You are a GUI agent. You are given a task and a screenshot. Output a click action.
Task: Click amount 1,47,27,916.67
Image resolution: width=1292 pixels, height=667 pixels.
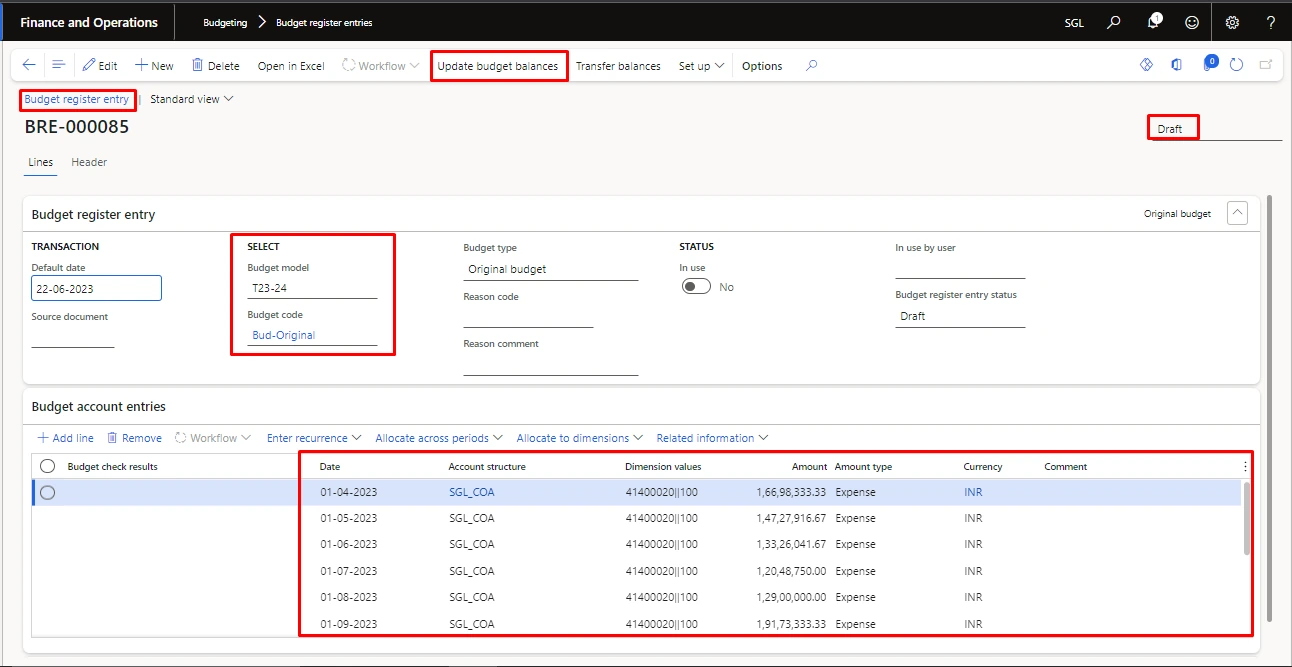click(x=791, y=518)
